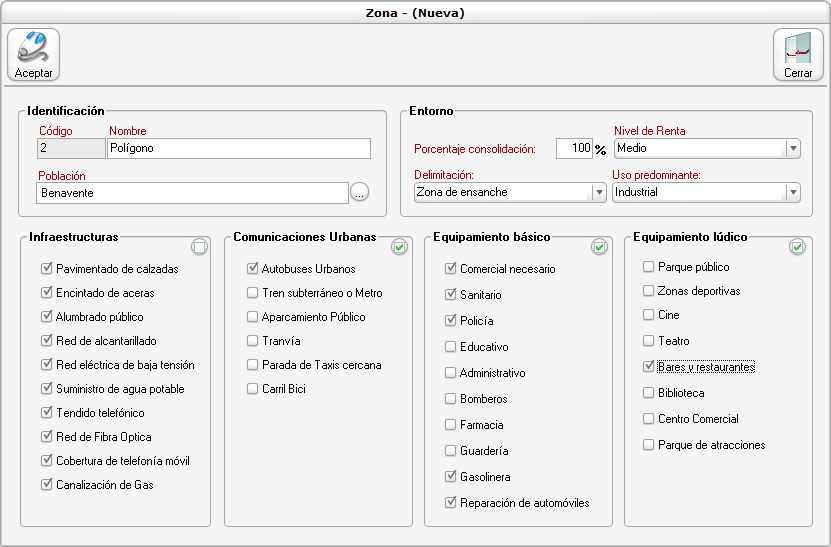Check the Parque público option

click(x=649, y=267)
